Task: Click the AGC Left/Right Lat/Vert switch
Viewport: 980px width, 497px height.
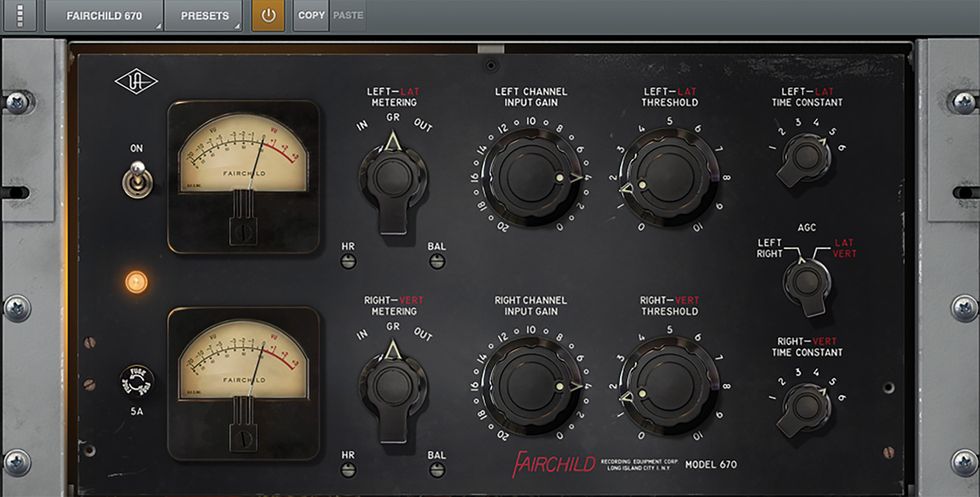Action: click(x=806, y=280)
